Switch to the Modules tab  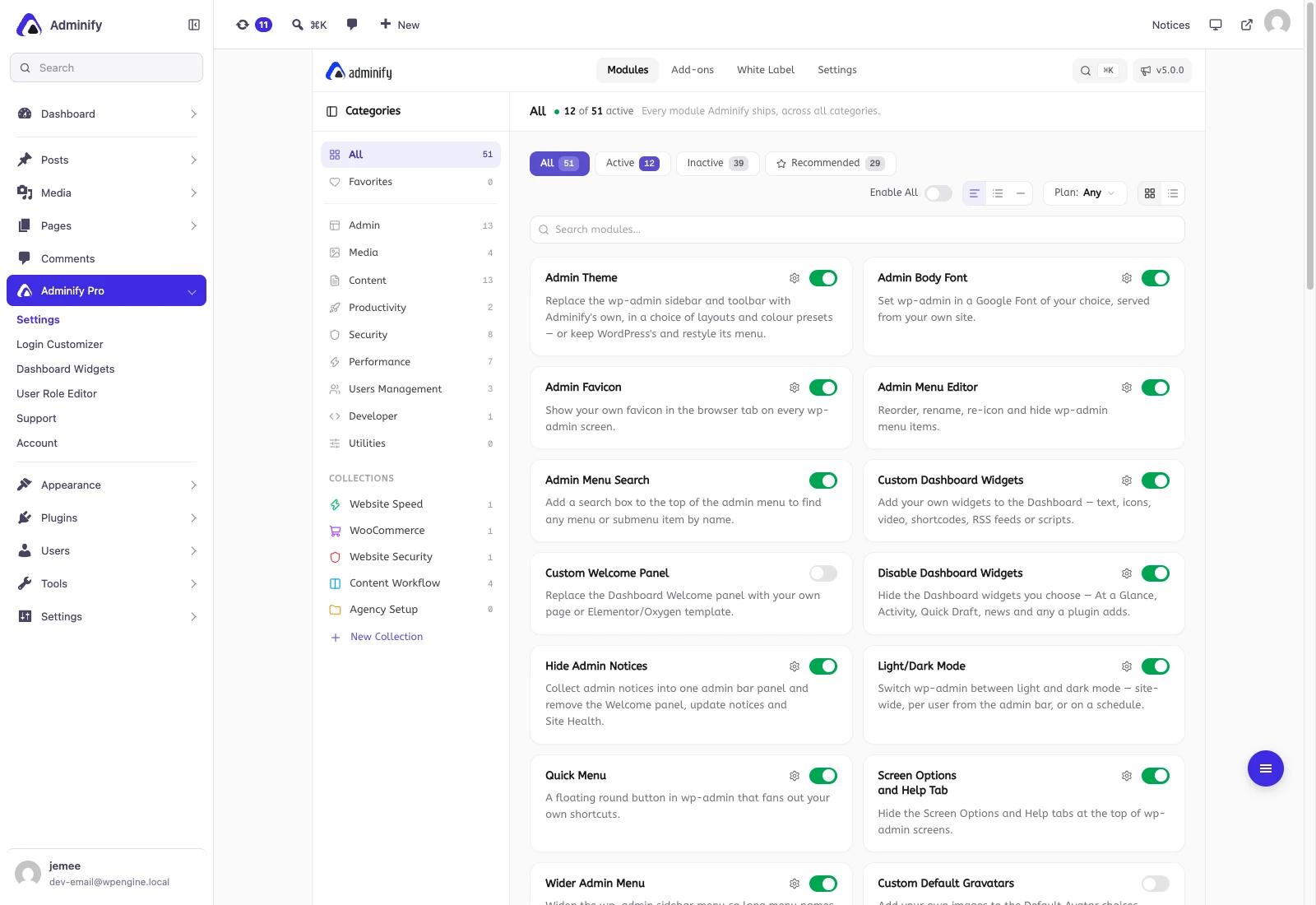(628, 70)
